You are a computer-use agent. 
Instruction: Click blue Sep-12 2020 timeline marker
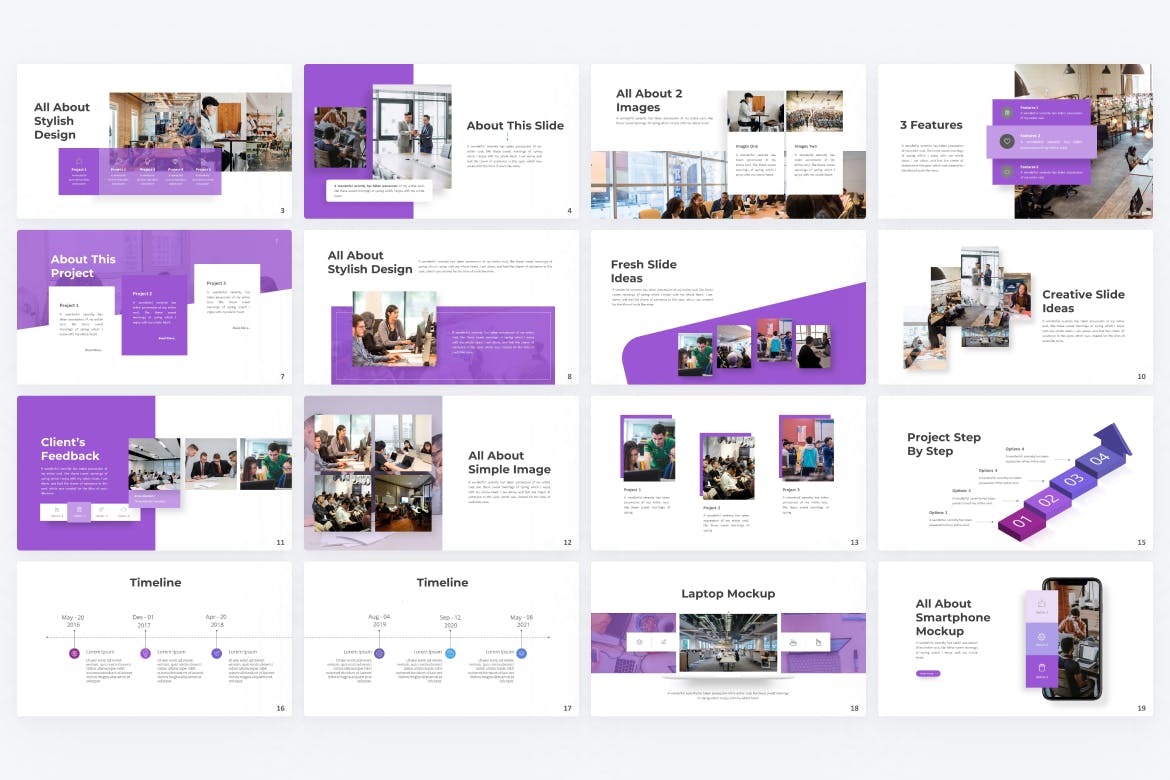[x=450, y=653]
